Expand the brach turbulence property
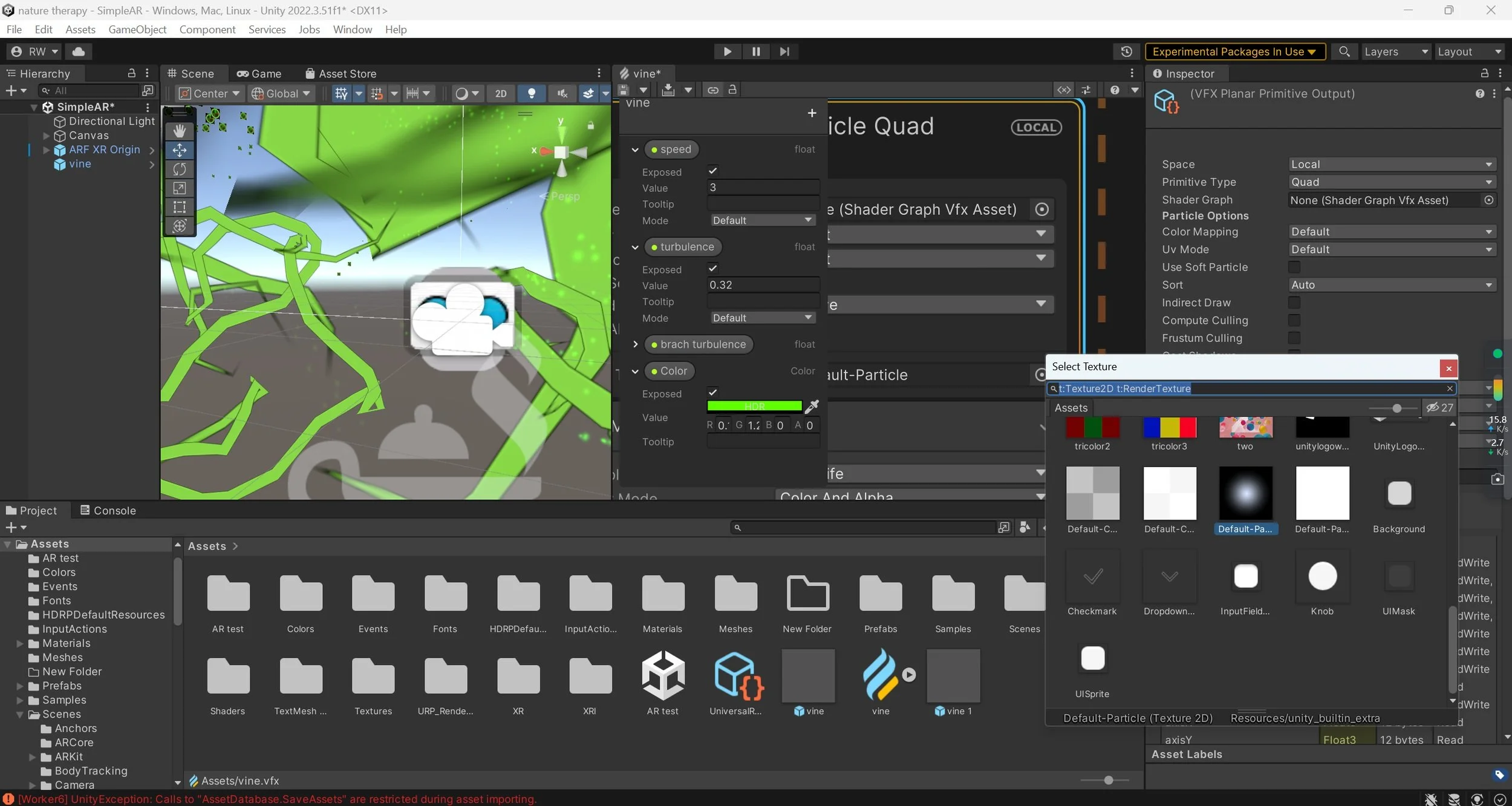The height and width of the screenshot is (806, 1512). coord(635,344)
